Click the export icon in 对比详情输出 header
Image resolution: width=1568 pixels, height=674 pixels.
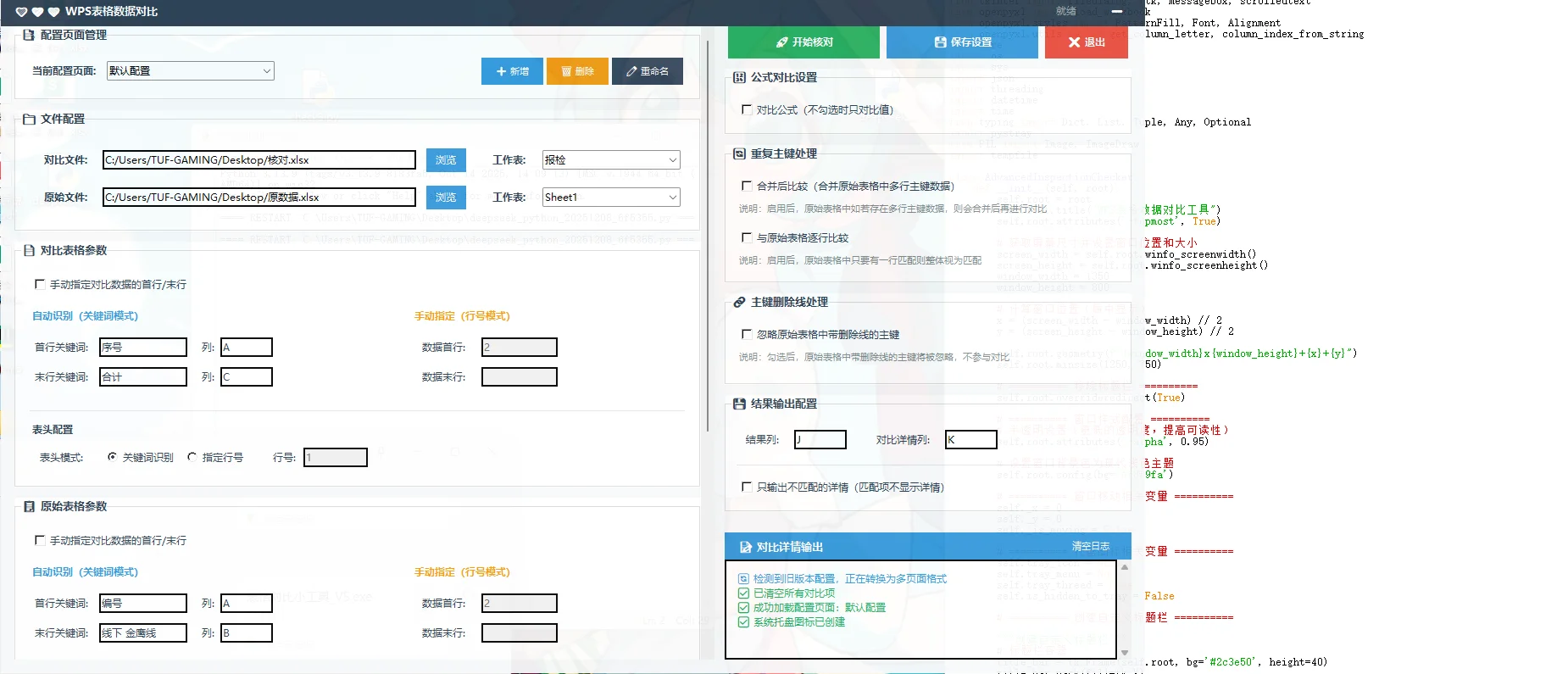[x=746, y=548]
